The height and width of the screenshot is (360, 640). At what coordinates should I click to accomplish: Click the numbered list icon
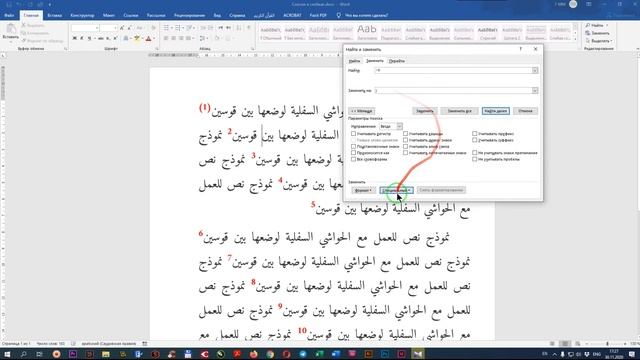tap(179, 28)
